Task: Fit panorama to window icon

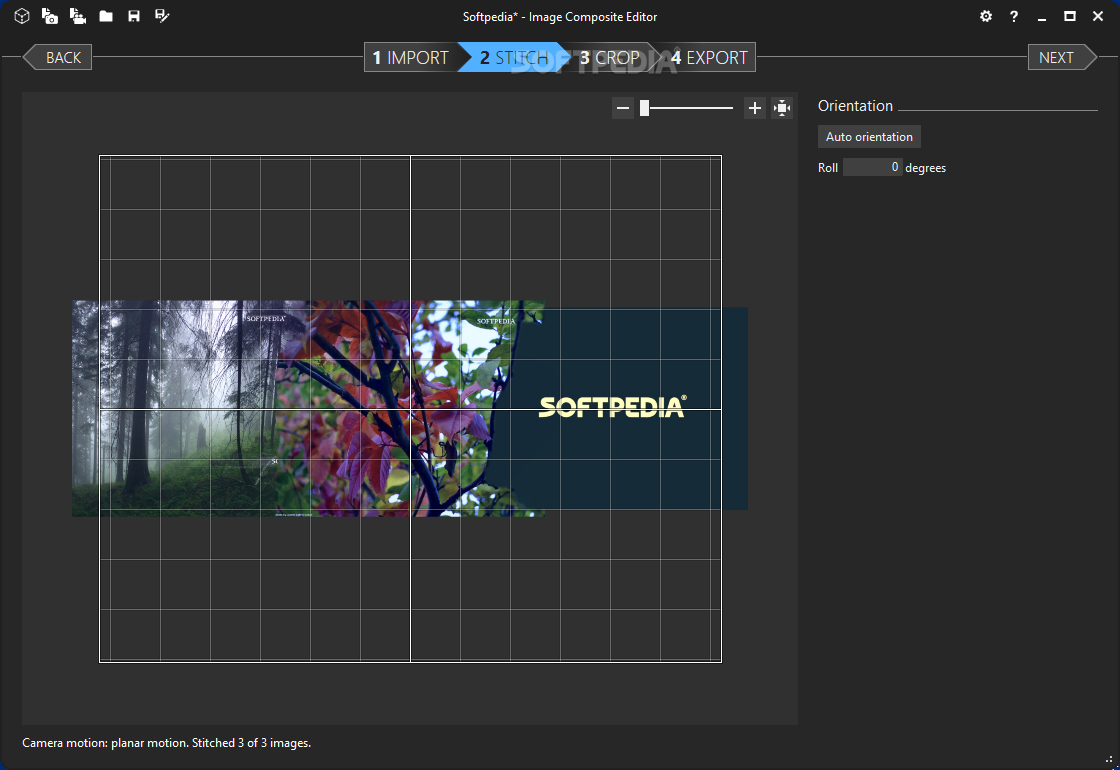Action: click(x=782, y=108)
